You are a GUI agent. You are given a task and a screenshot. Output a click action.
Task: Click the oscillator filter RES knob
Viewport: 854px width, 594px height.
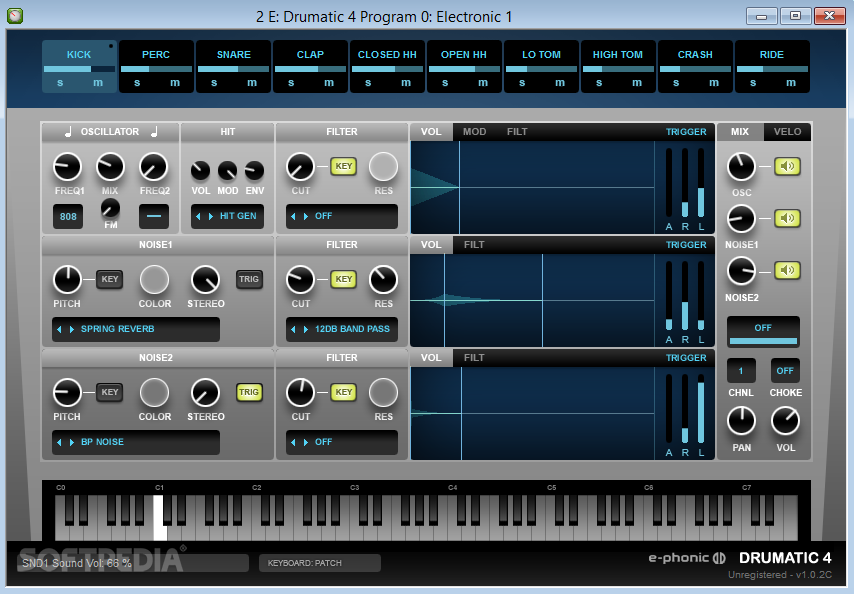383,167
